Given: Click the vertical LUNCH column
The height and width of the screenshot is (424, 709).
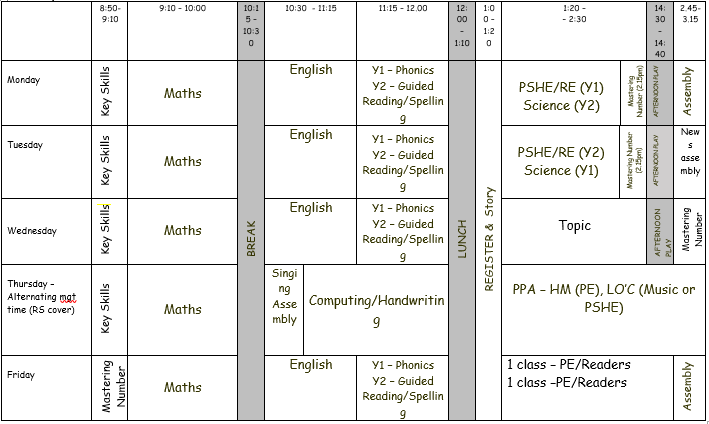Looking at the screenshot, I should [462, 240].
